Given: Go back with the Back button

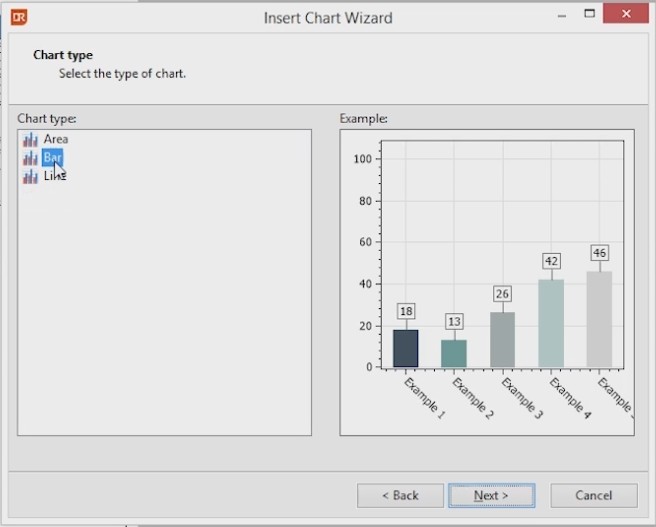Looking at the screenshot, I should [x=400, y=495].
